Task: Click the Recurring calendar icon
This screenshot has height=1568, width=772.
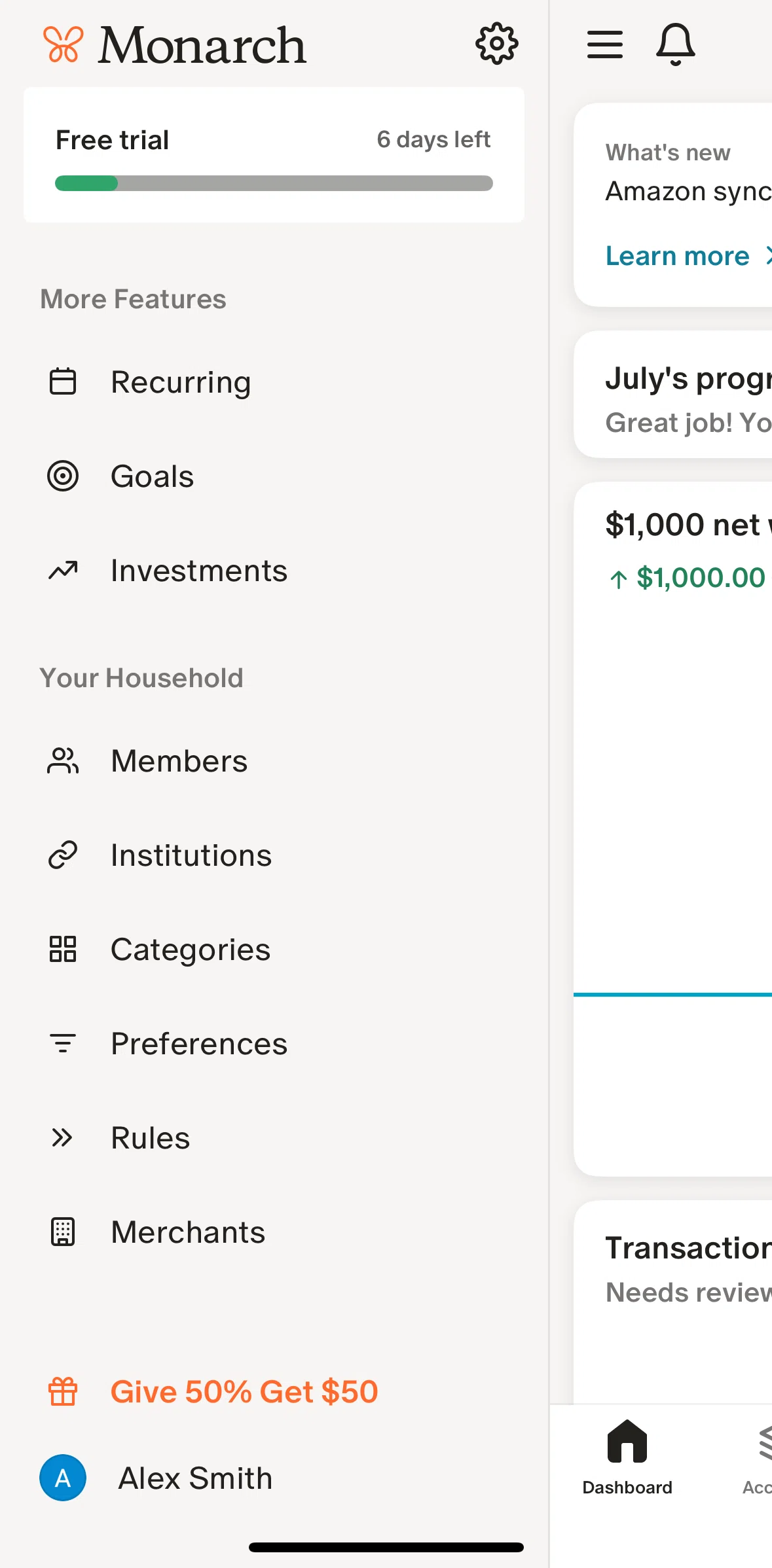Action: click(63, 382)
